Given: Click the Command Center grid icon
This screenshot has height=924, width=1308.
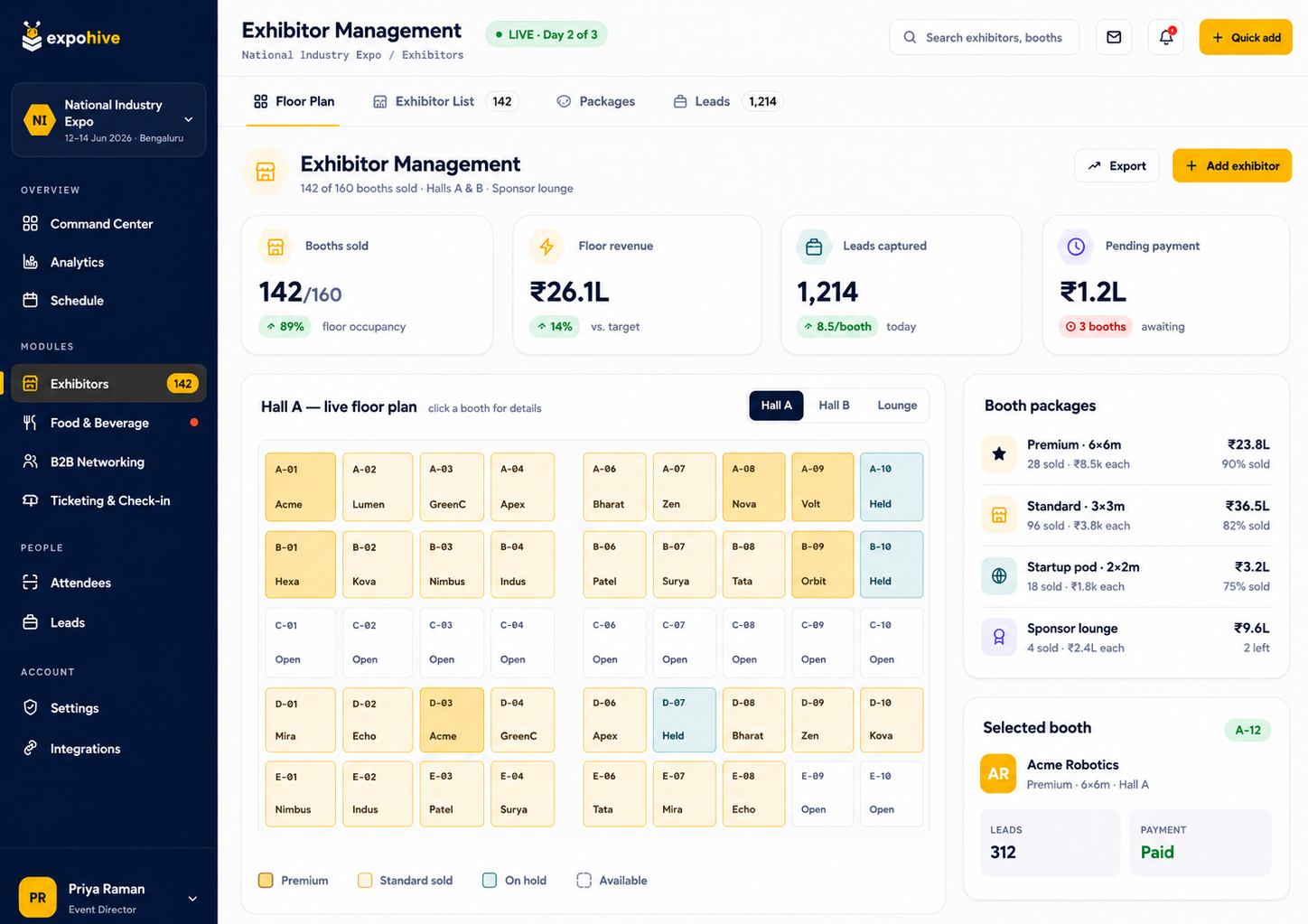Looking at the screenshot, I should [30, 223].
